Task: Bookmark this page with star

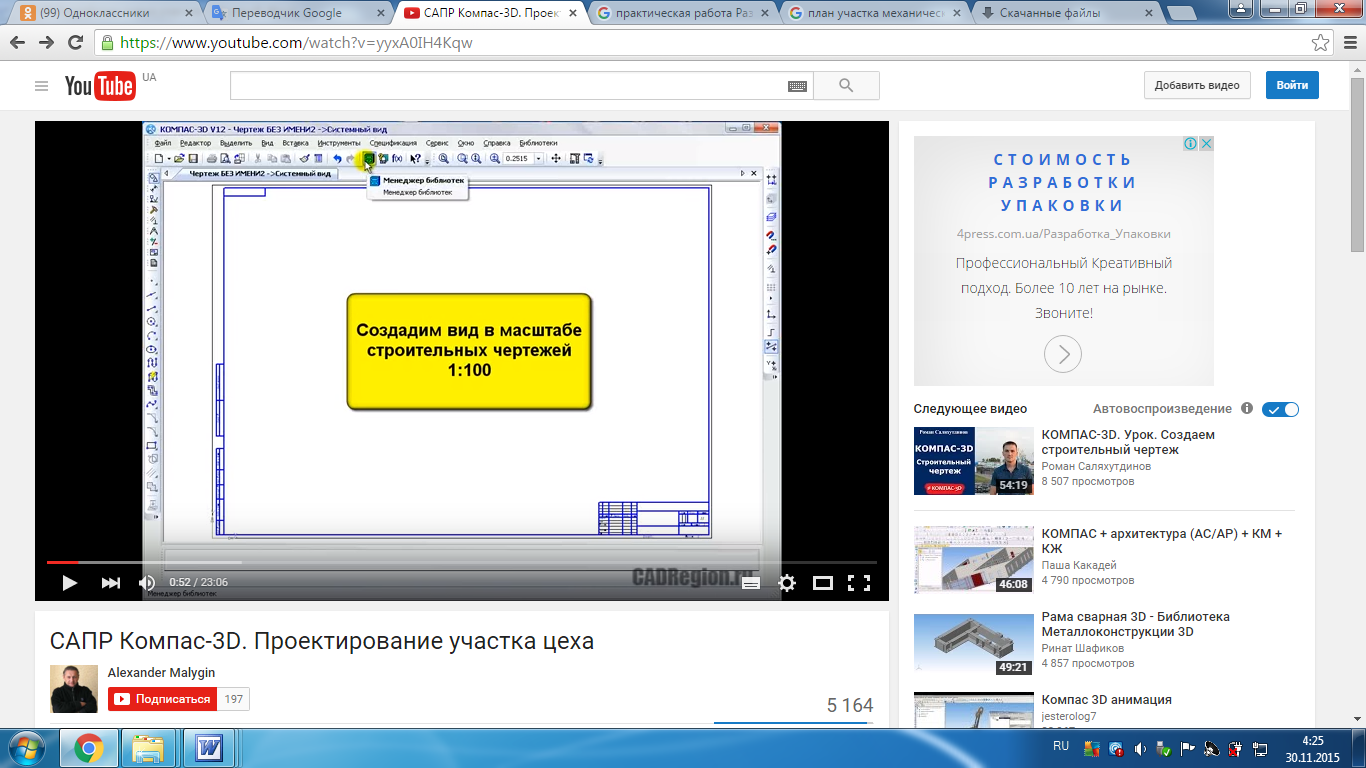Action: [1320, 43]
